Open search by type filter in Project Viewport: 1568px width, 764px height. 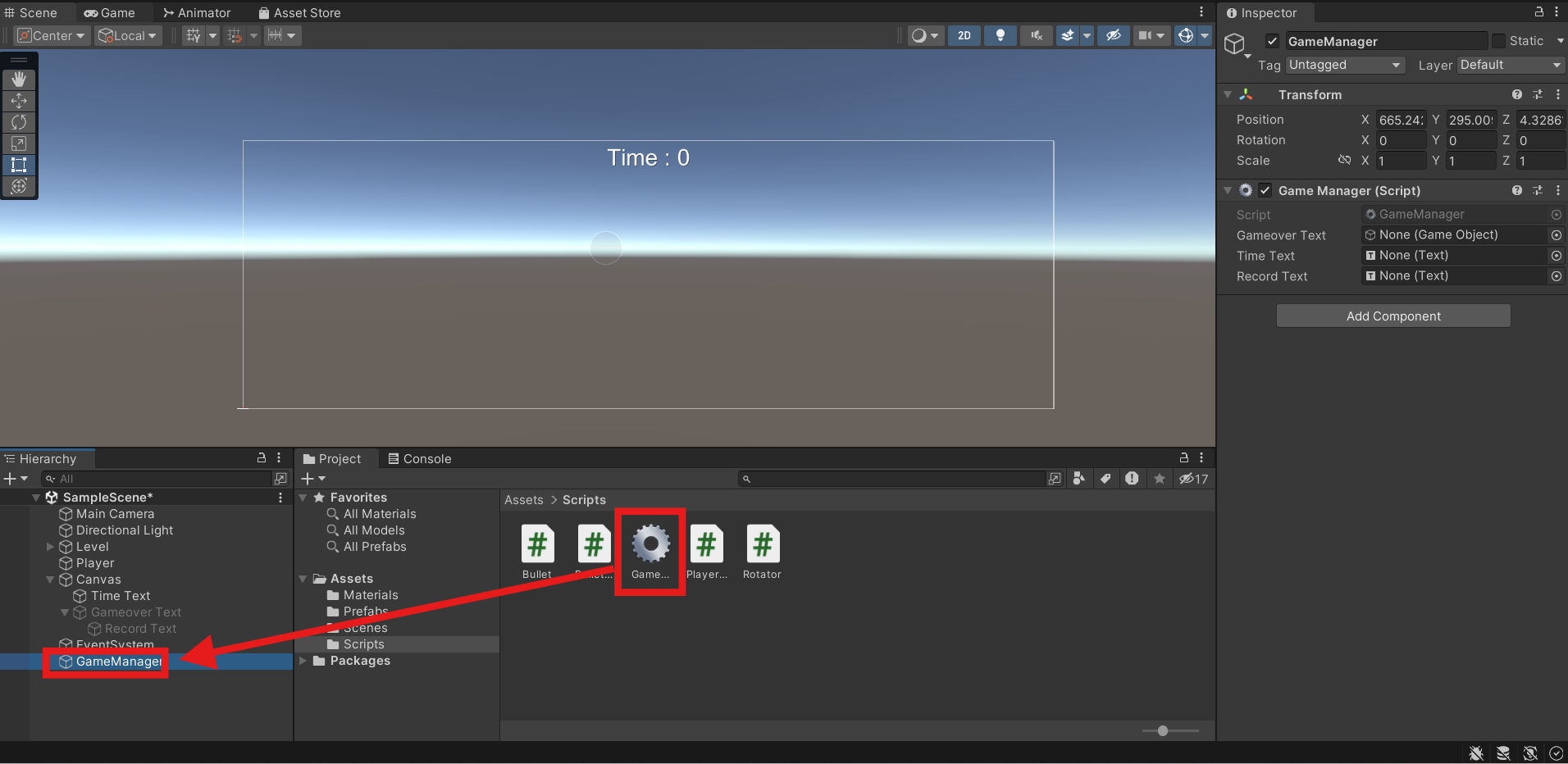tap(1079, 479)
